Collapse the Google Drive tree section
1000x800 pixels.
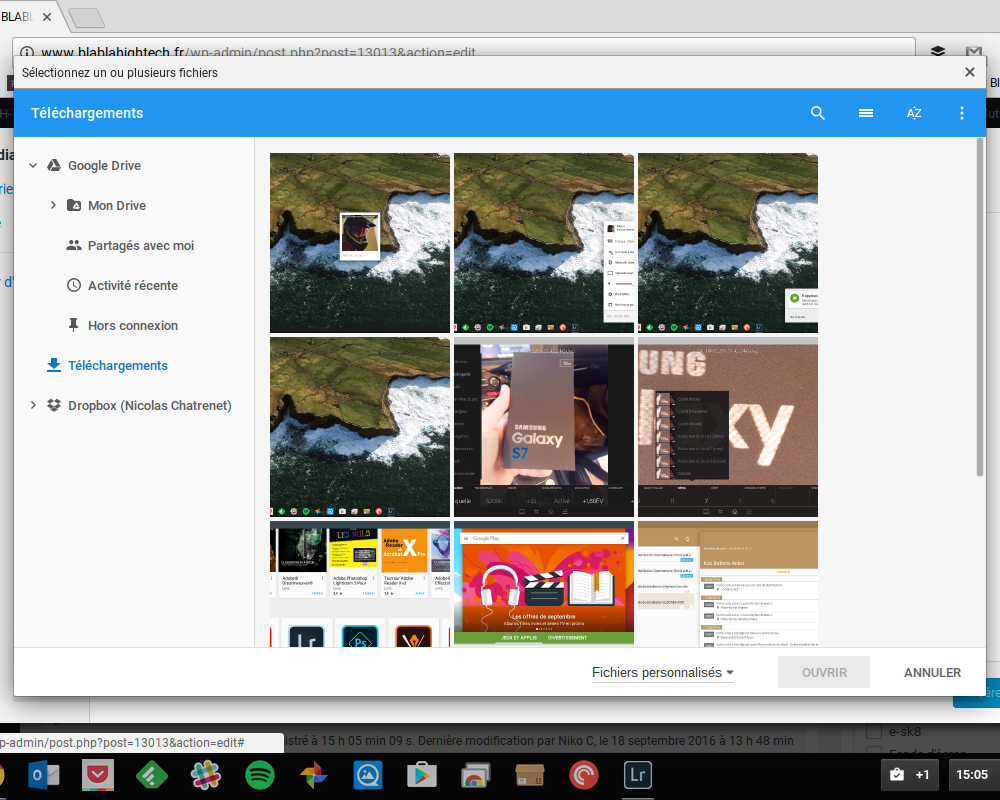[33, 166]
